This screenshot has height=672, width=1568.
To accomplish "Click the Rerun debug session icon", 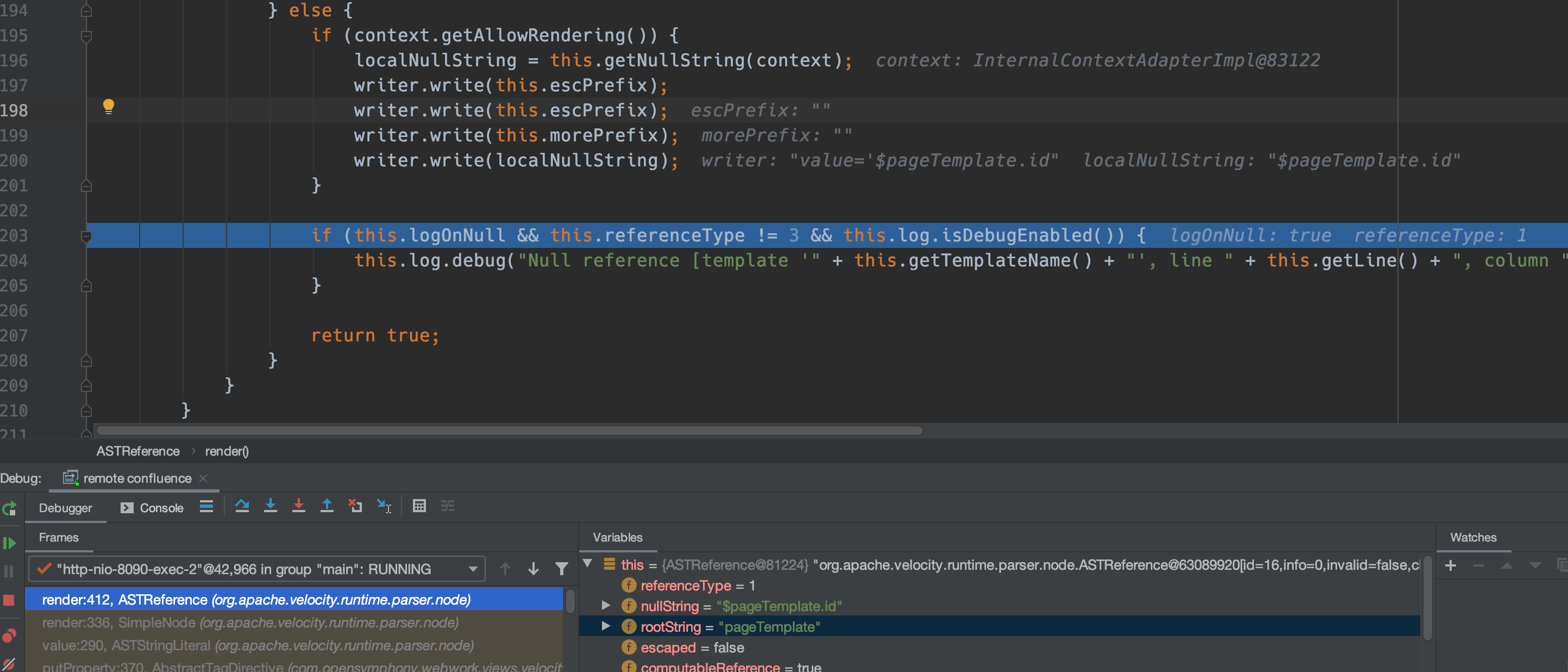I will (9, 509).
